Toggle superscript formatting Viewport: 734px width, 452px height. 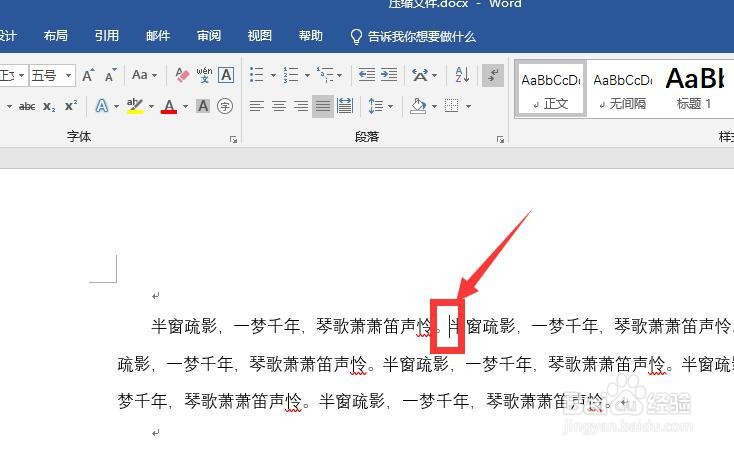click(x=71, y=106)
